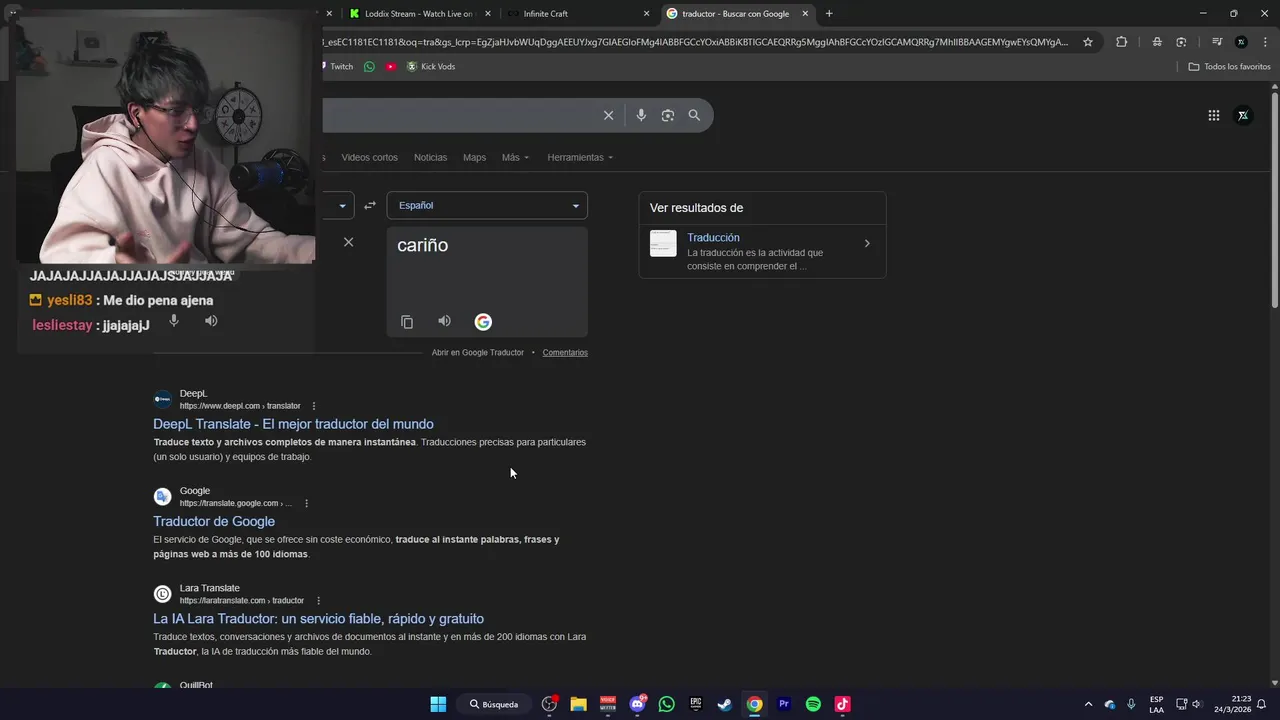The width and height of the screenshot is (1280, 720).
Task: Click the page vertical scrollbar
Action: tap(1274, 200)
